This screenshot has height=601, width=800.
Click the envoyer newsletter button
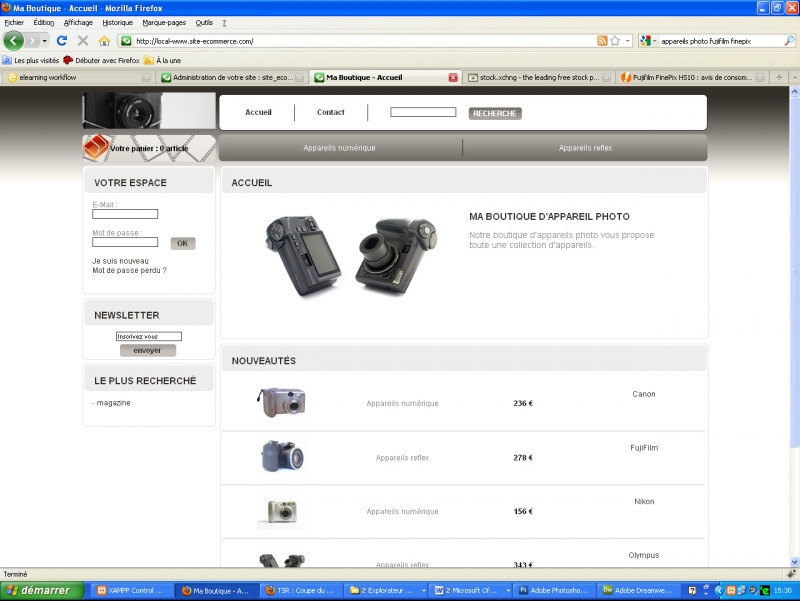coord(147,350)
